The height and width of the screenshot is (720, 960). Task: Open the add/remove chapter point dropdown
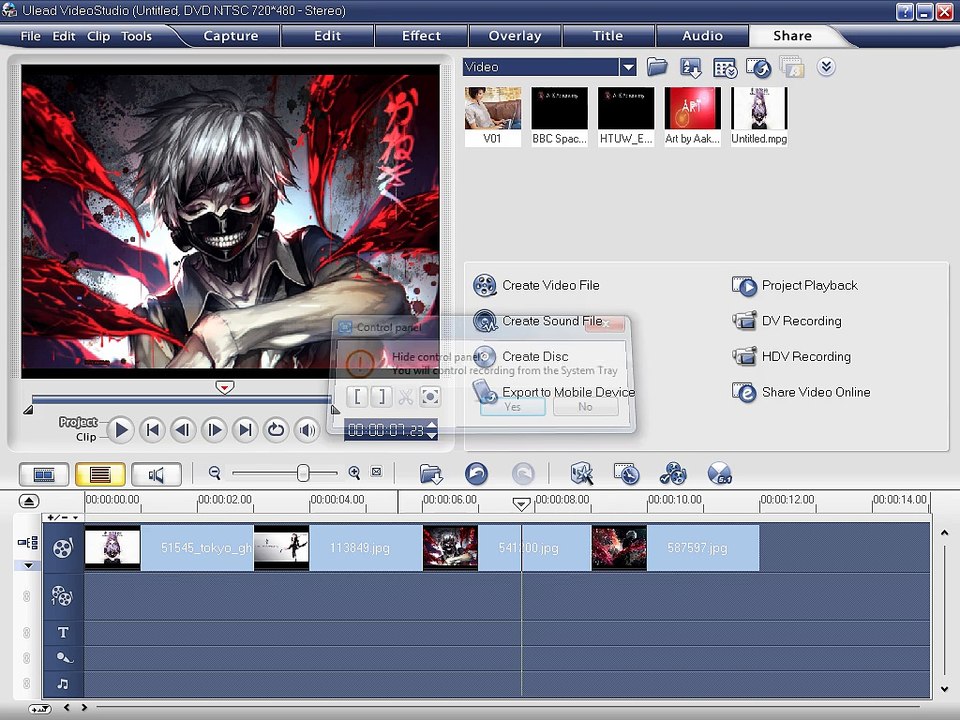coord(62,517)
